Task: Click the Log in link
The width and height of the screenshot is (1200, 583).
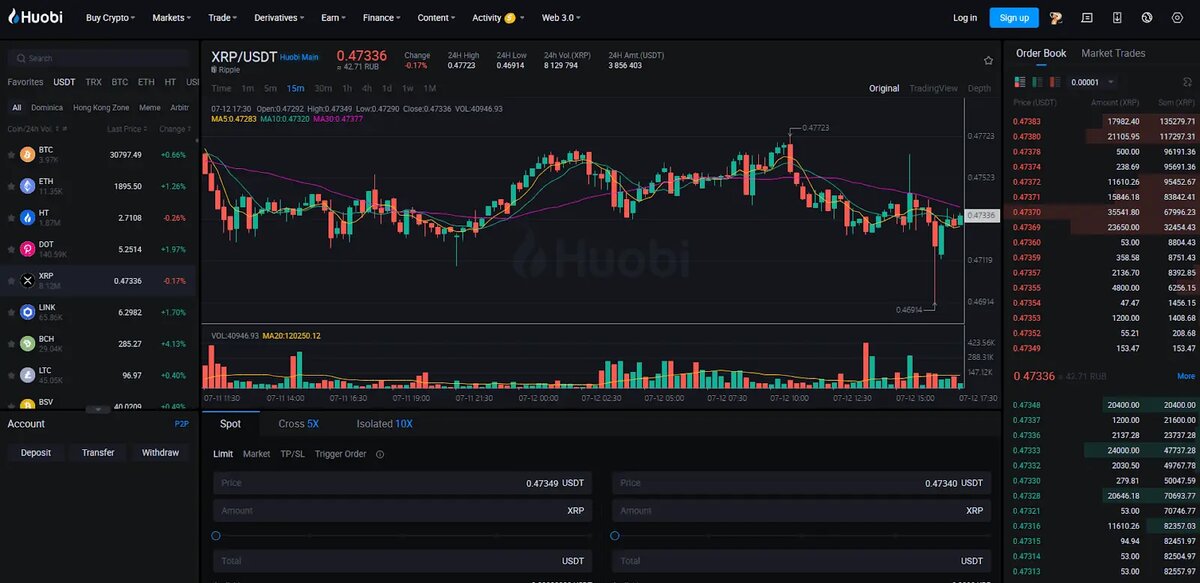Action: [965, 17]
